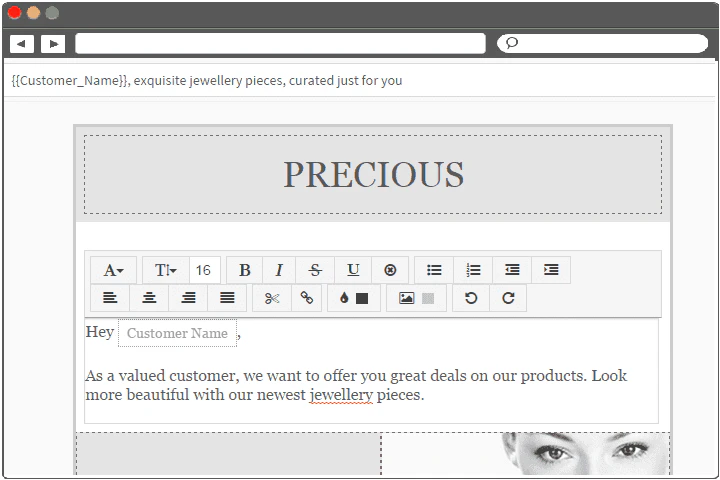This screenshot has height=480, width=720.
Task: Click the word Hey in the body
Action: point(100,332)
